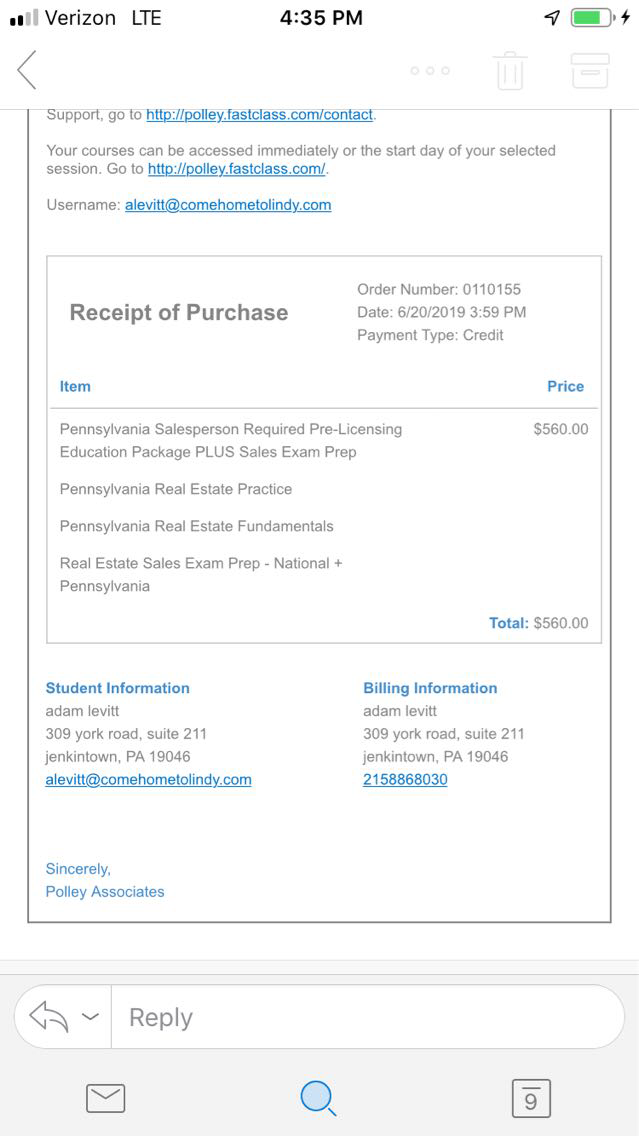Tap the location services arrow icon
Image resolution: width=639 pixels, height=1136 pixels.
pyautogui.click(x=552, y=18)
